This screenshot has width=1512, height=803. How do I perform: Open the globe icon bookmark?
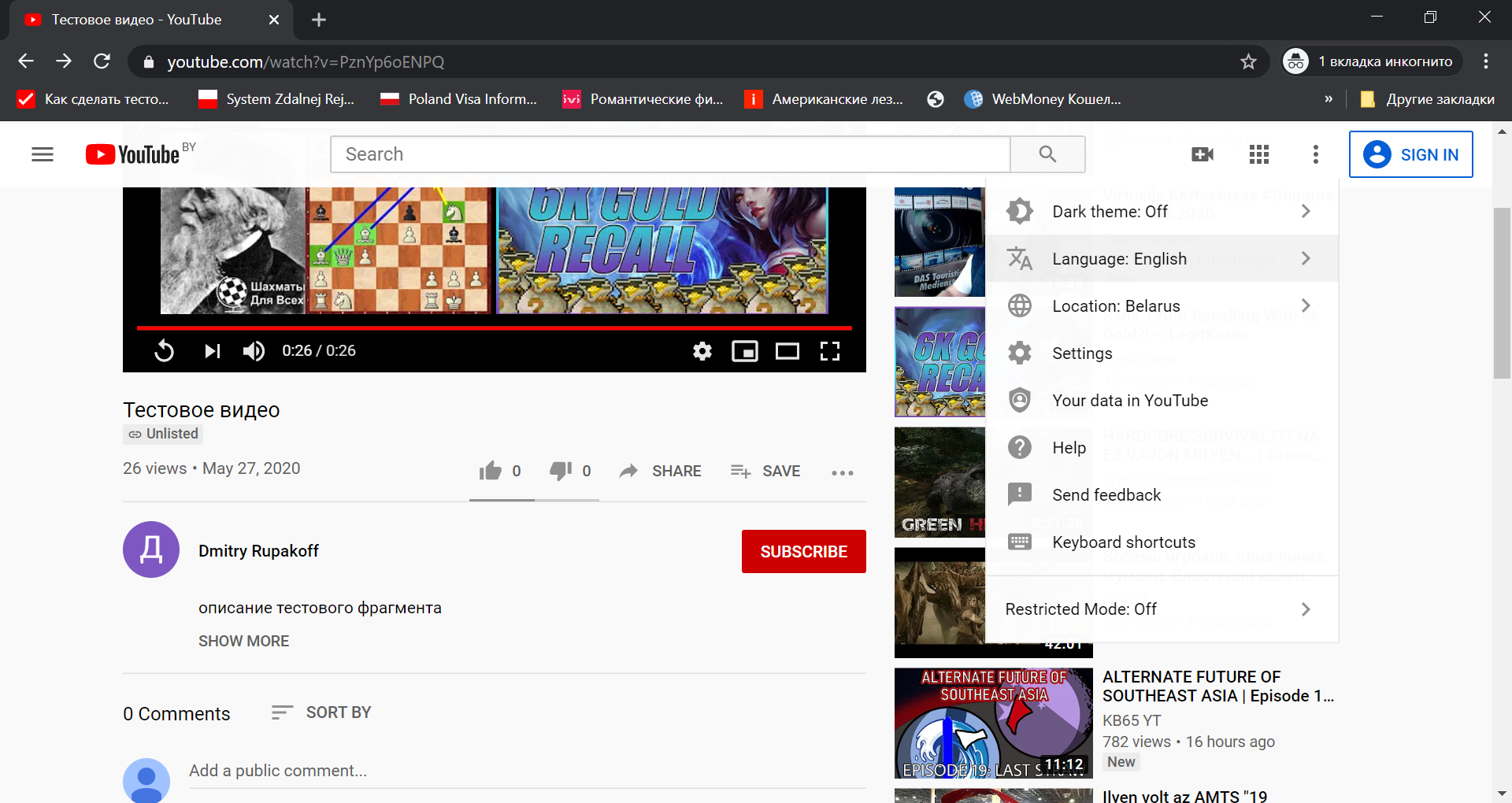(936, 99)
